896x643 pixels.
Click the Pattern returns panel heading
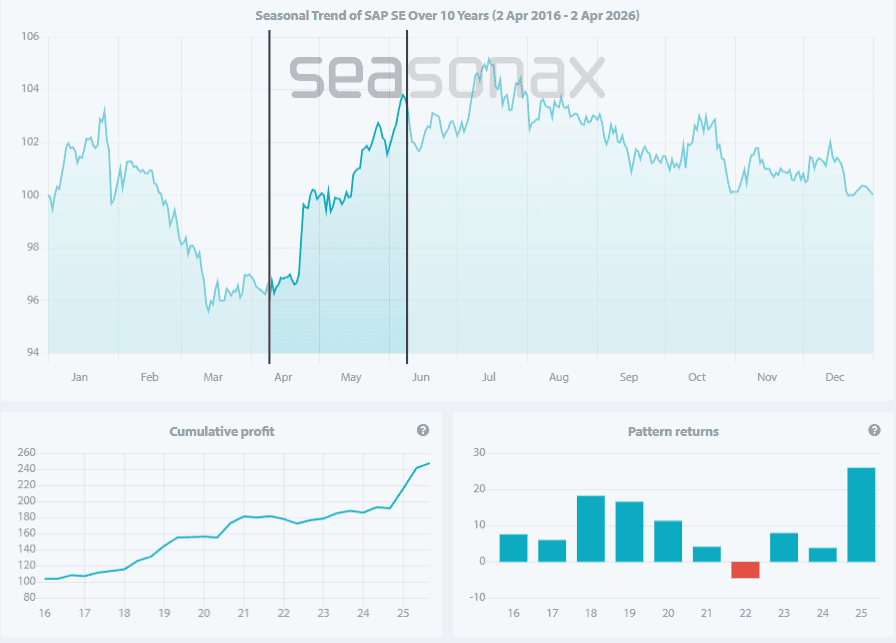pos(673,432)
